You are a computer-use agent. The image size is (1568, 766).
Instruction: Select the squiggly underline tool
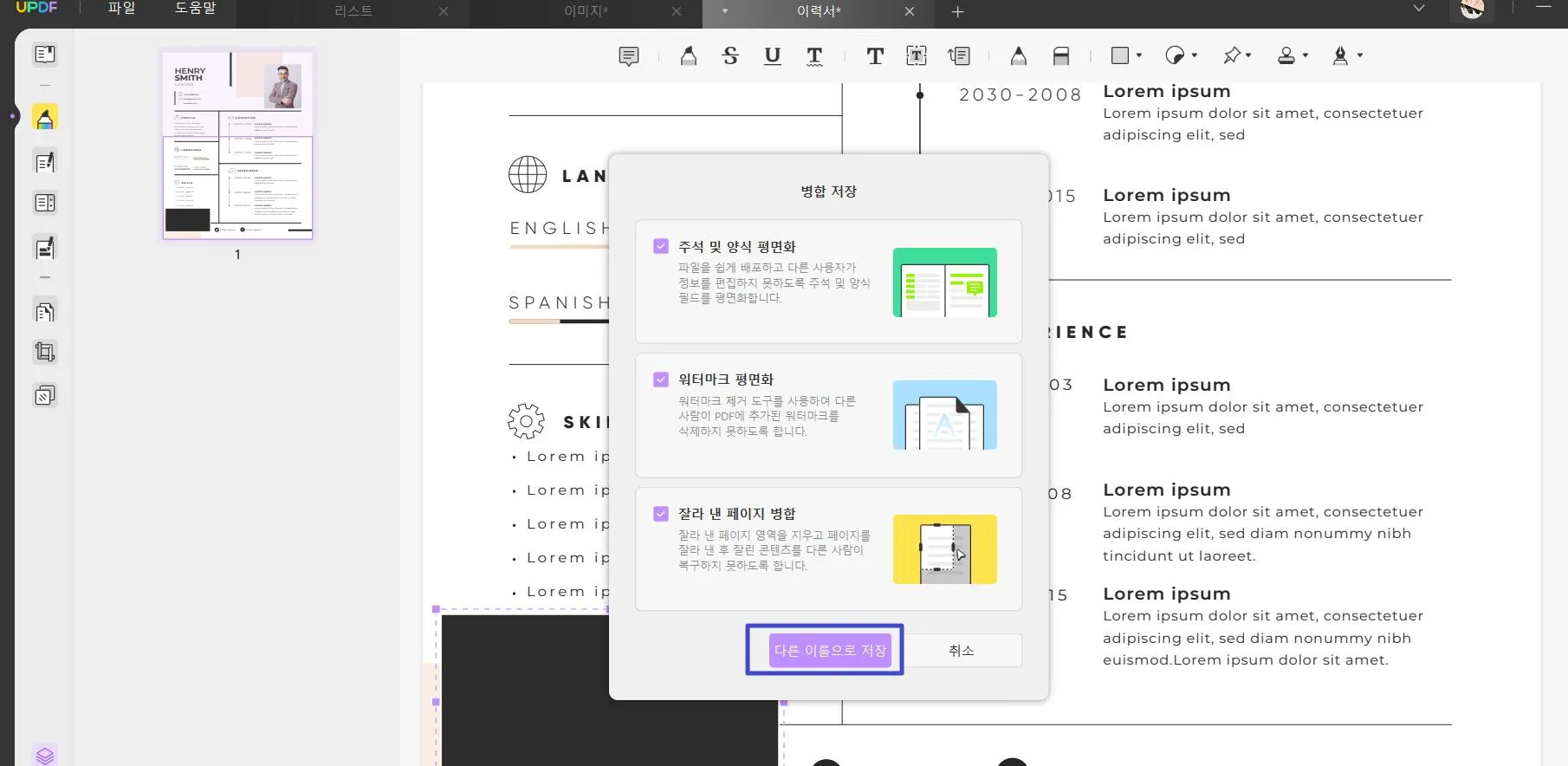(x=814, y=56)
